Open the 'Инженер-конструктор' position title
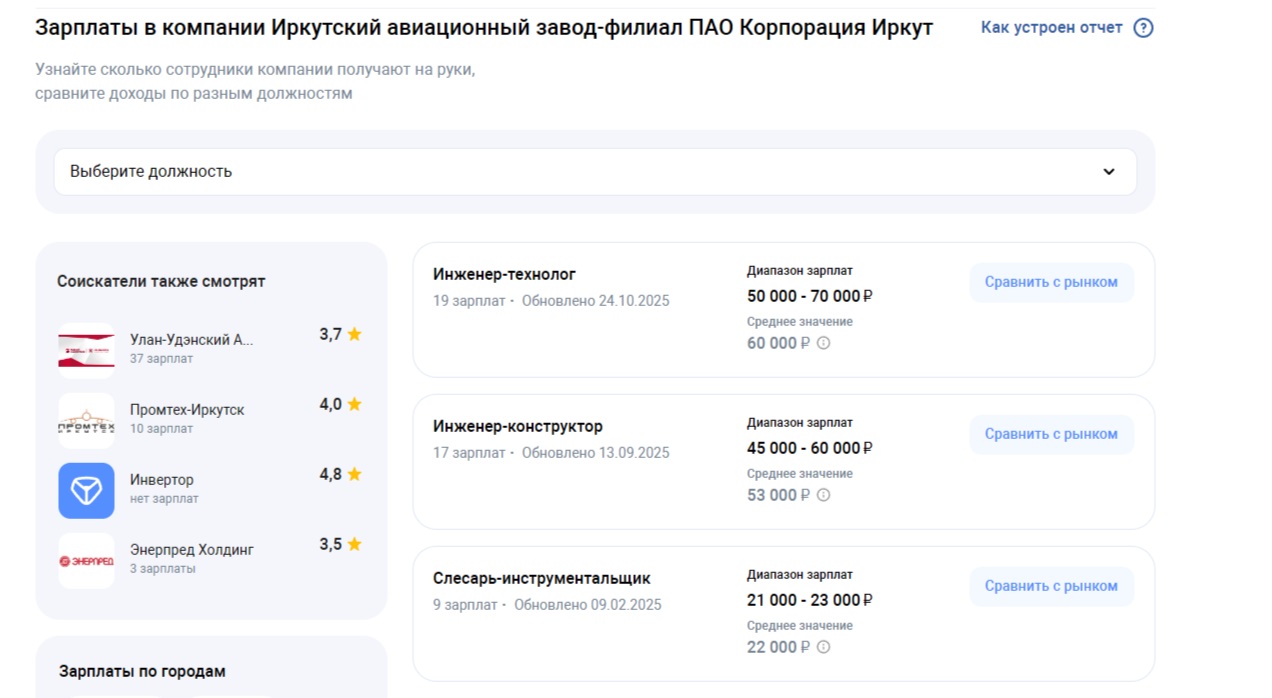The height and width of the screenshot is (698, 1272). (518, 426)
